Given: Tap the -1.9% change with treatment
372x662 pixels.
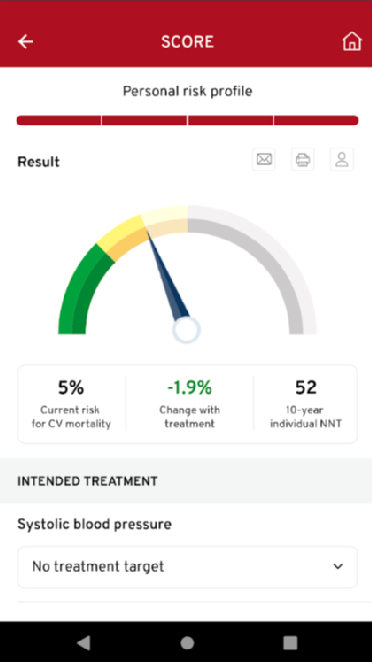Looking at the screenshot, I should 190,388.
